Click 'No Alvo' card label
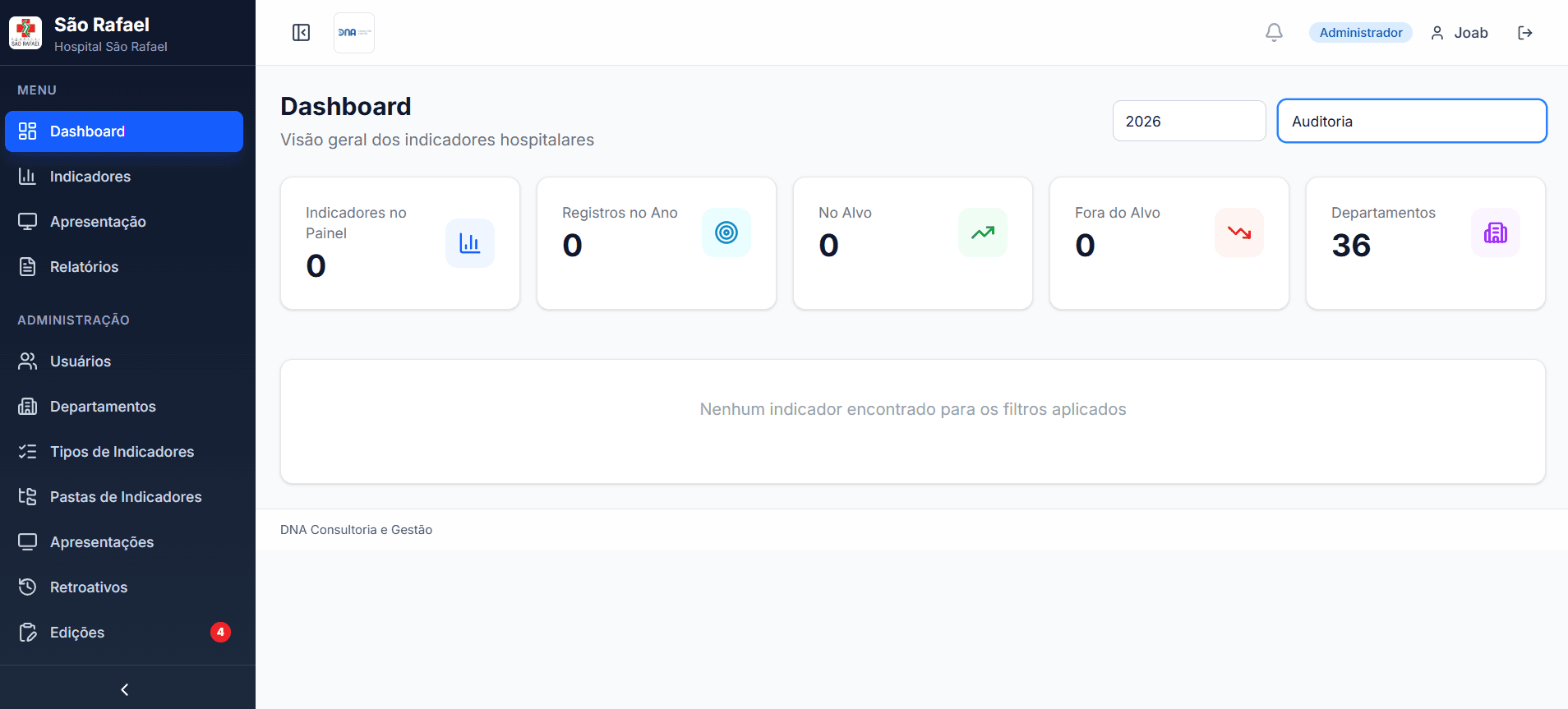This screenshot has width=1568, height=709. pos(845,213)
